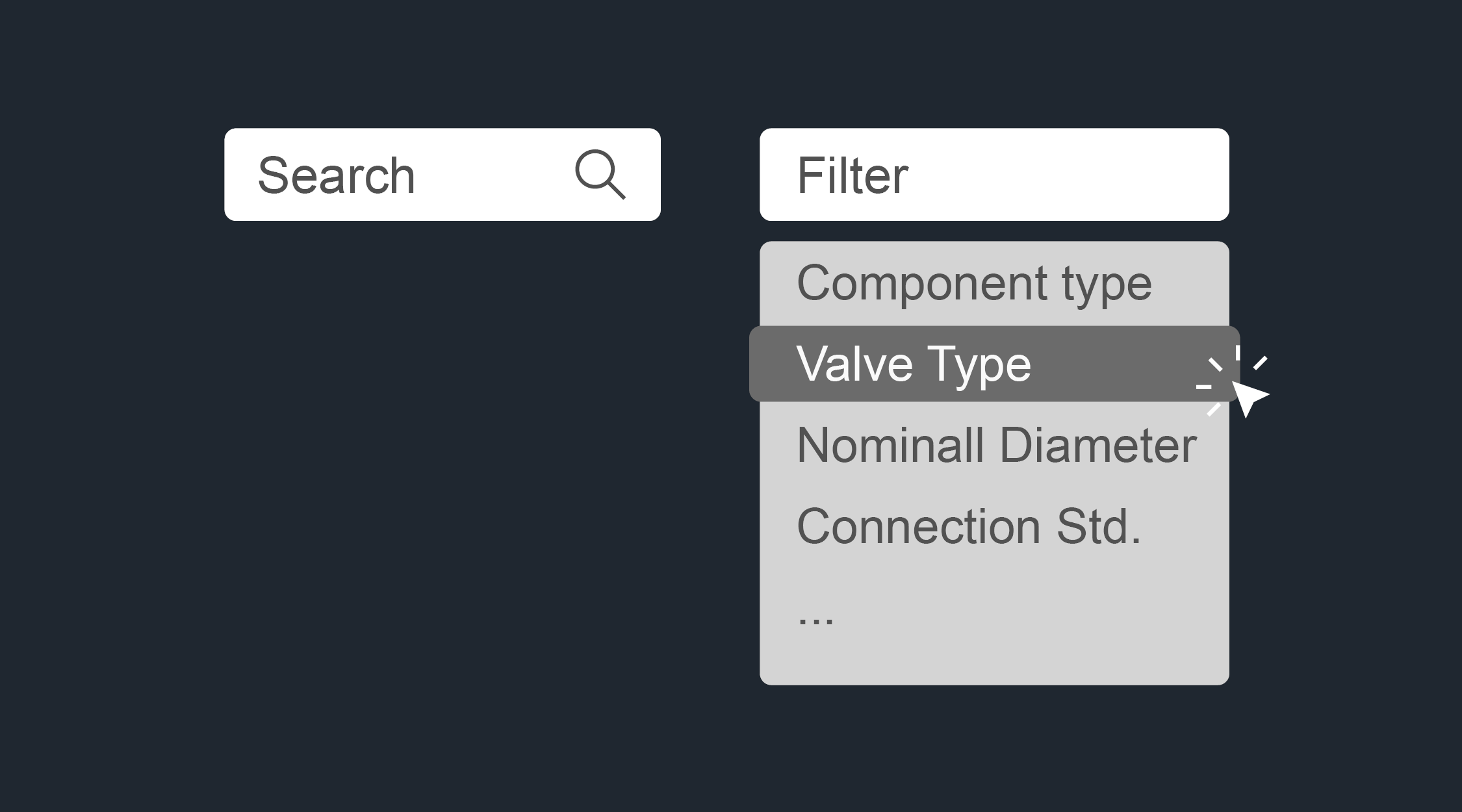Focus the Search box on the word Search

[x=336, y=175]
